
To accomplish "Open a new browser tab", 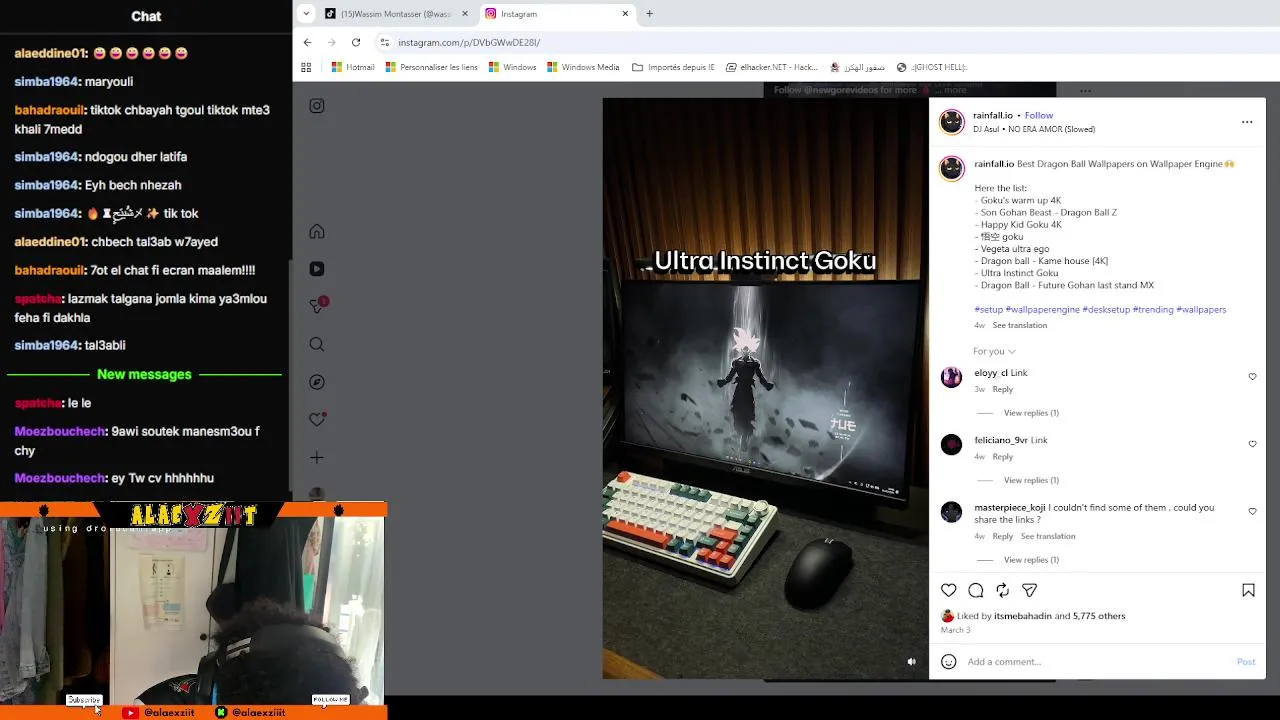I will click(649, 14).
